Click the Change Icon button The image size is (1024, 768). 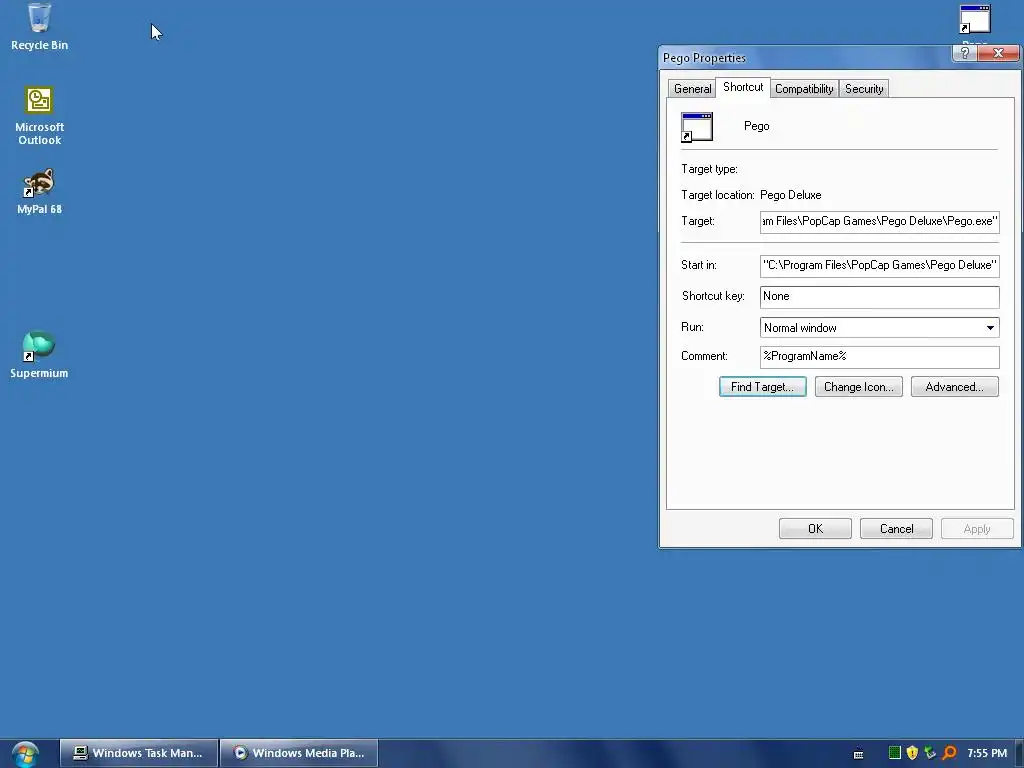tap(858, 387)
